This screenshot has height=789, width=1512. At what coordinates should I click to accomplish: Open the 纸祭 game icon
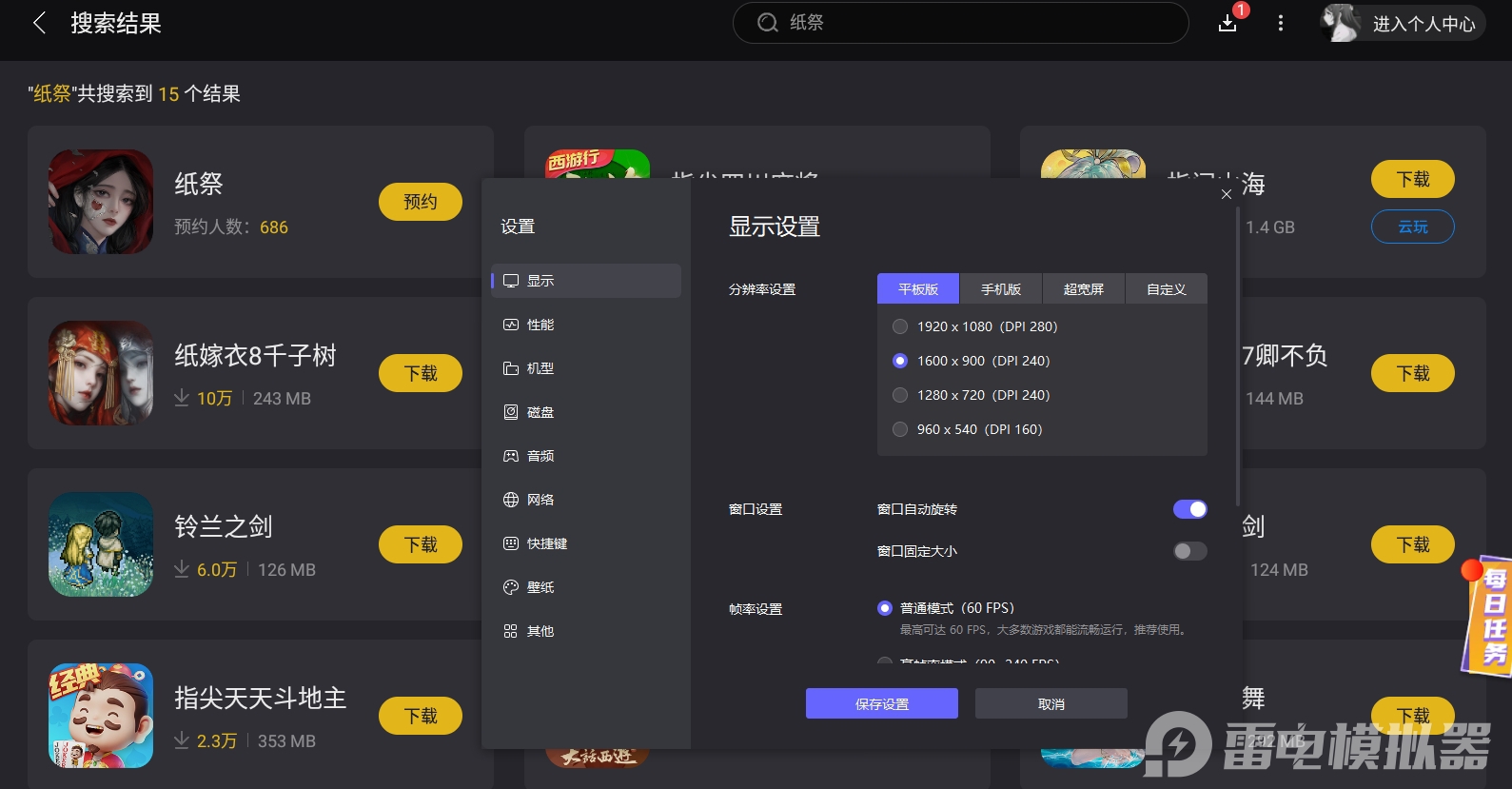click(101, 202)
